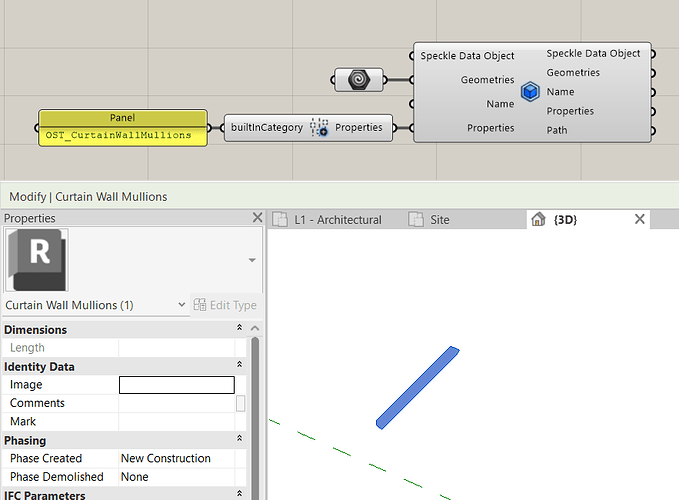Click the yellow Panel component header
679x500 pixels.
[123, 118]
